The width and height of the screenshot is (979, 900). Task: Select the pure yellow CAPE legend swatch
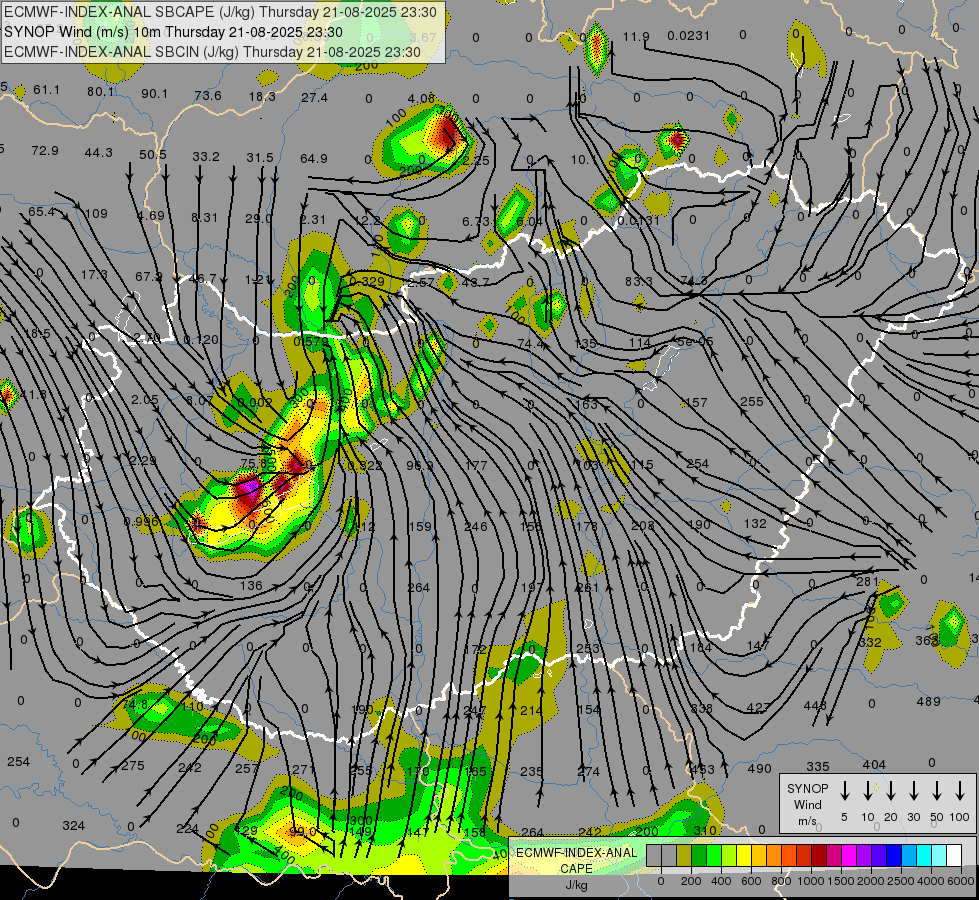point(743,856)
